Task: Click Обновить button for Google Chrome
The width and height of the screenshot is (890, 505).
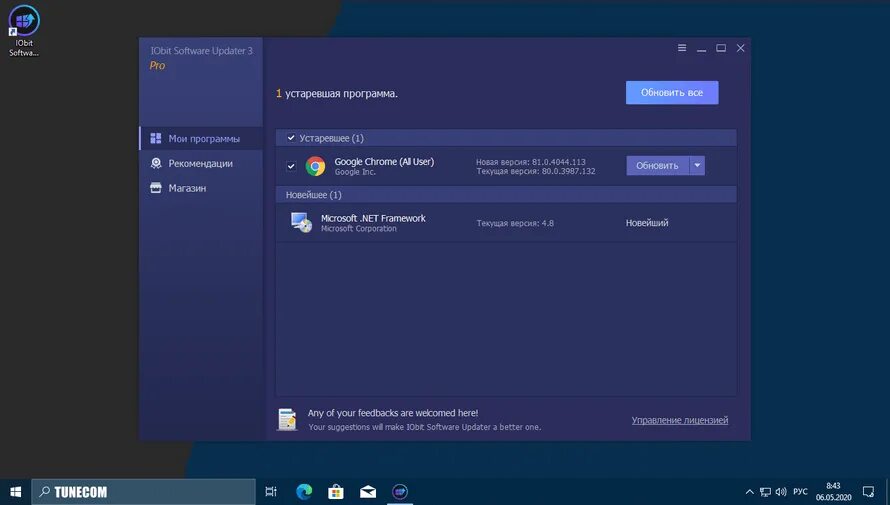Action: pyautogui.click(x=657, y=166)
